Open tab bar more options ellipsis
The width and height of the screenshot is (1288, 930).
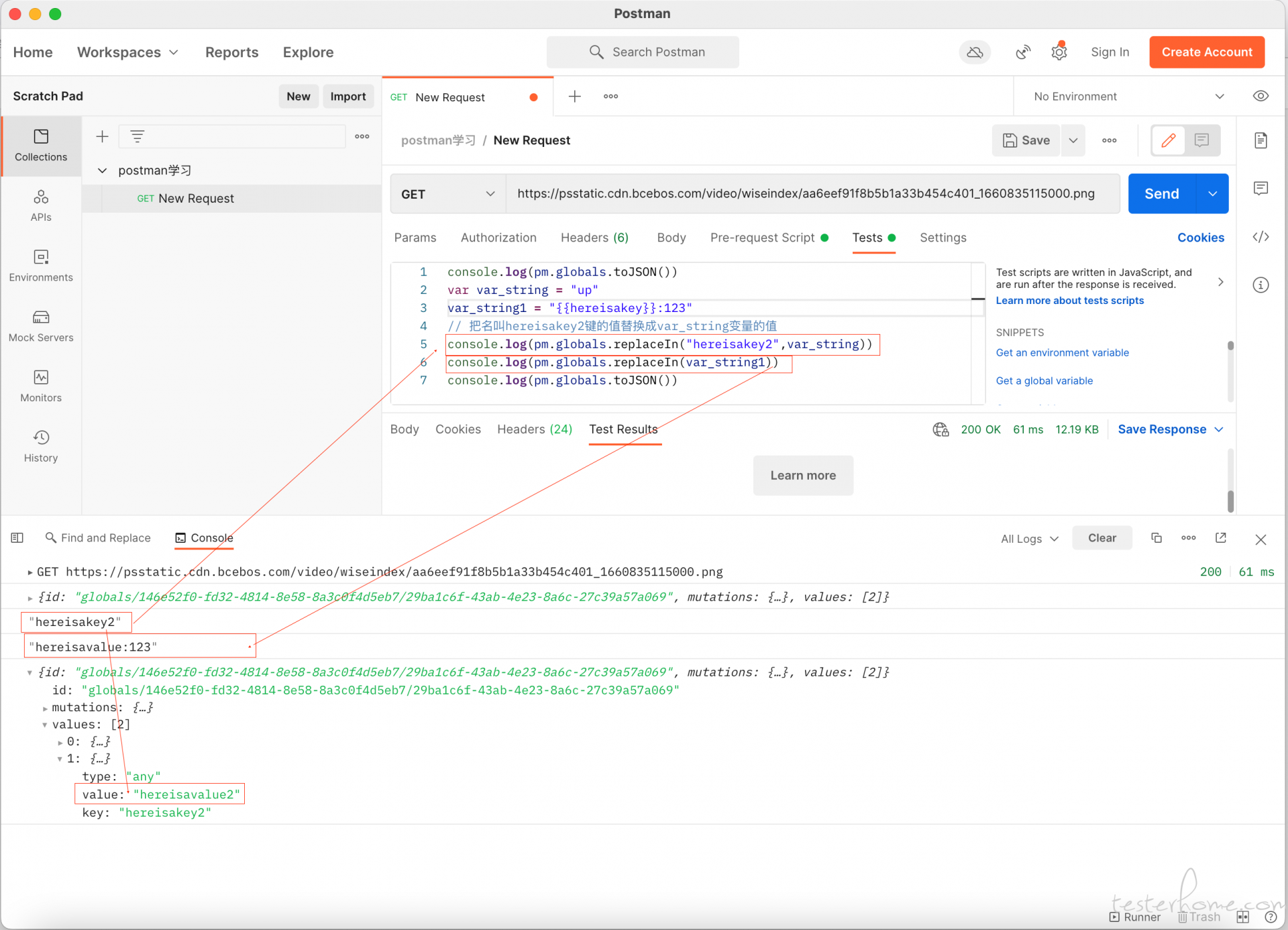point(610,97)
